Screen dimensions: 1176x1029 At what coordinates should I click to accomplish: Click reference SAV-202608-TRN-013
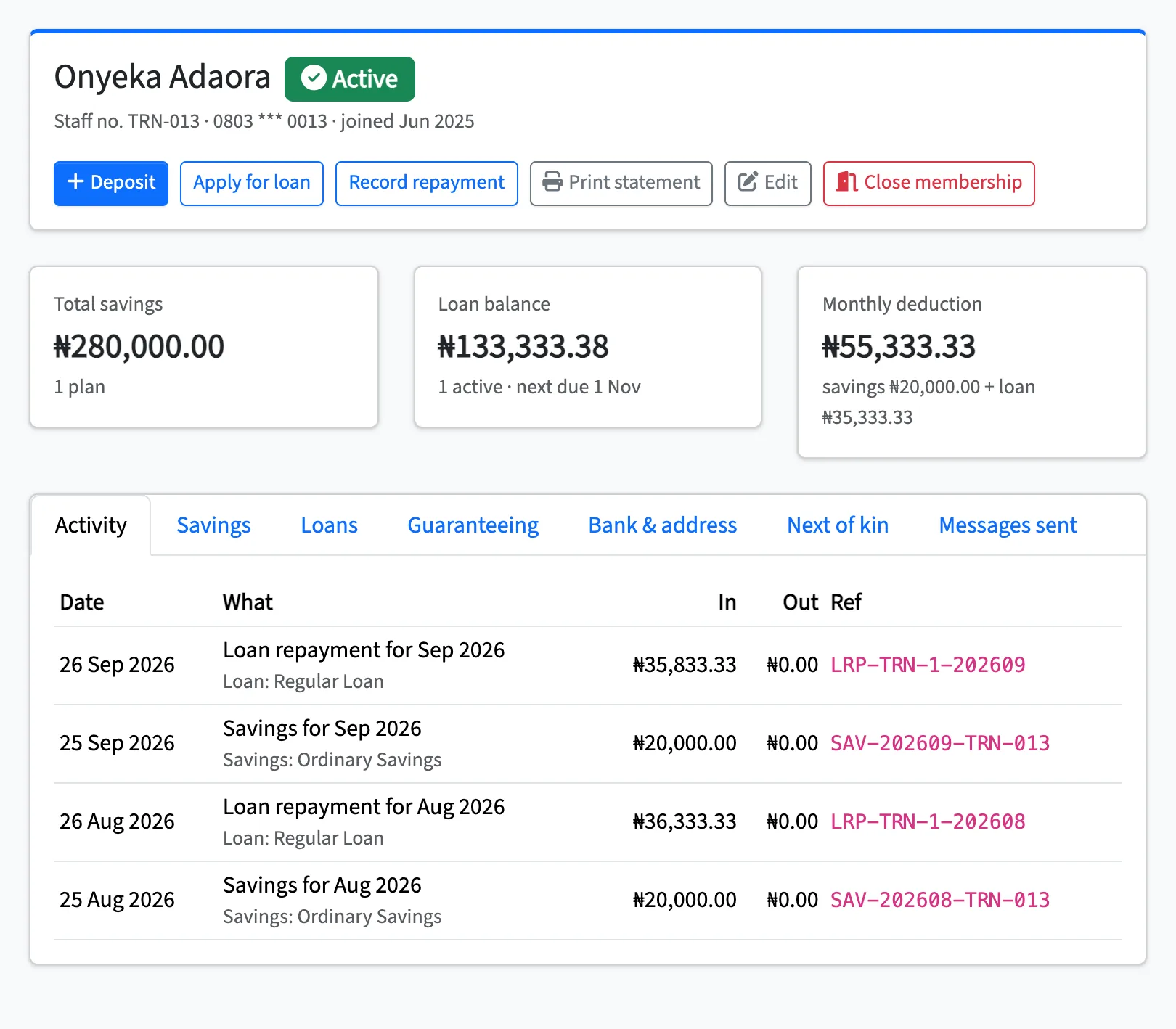tap(940, 900)
